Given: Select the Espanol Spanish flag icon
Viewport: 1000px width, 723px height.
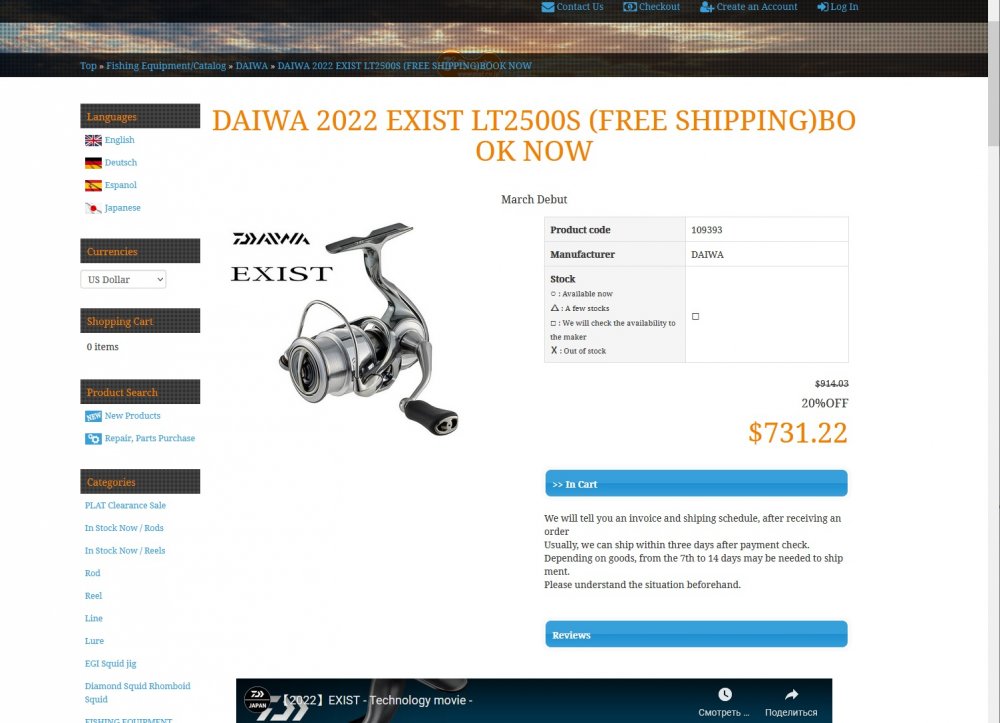Looking at the screenshot, I should [x=93, y=186].
